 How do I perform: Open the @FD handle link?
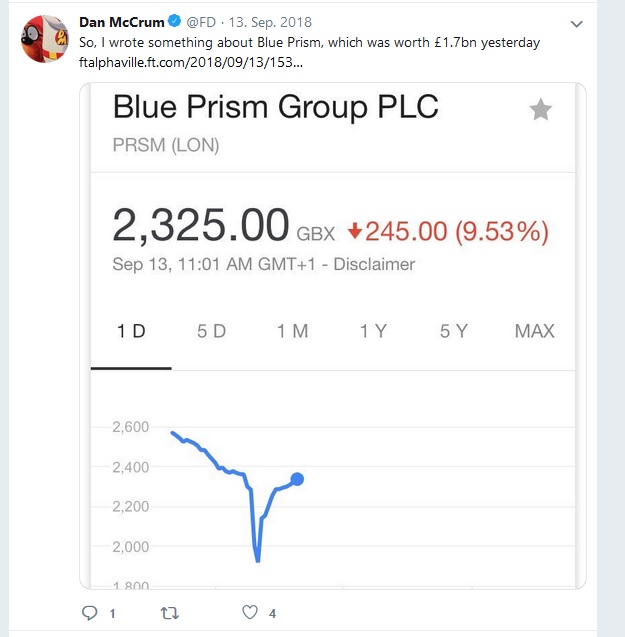coord(200,21)
